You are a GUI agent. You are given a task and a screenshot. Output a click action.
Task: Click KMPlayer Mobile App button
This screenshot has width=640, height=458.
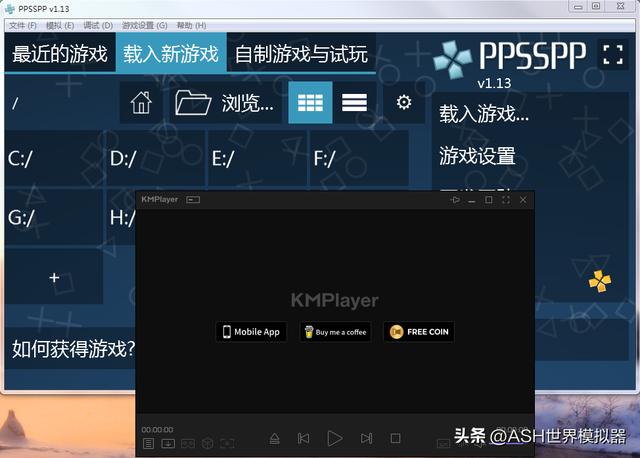coord(251,332)
